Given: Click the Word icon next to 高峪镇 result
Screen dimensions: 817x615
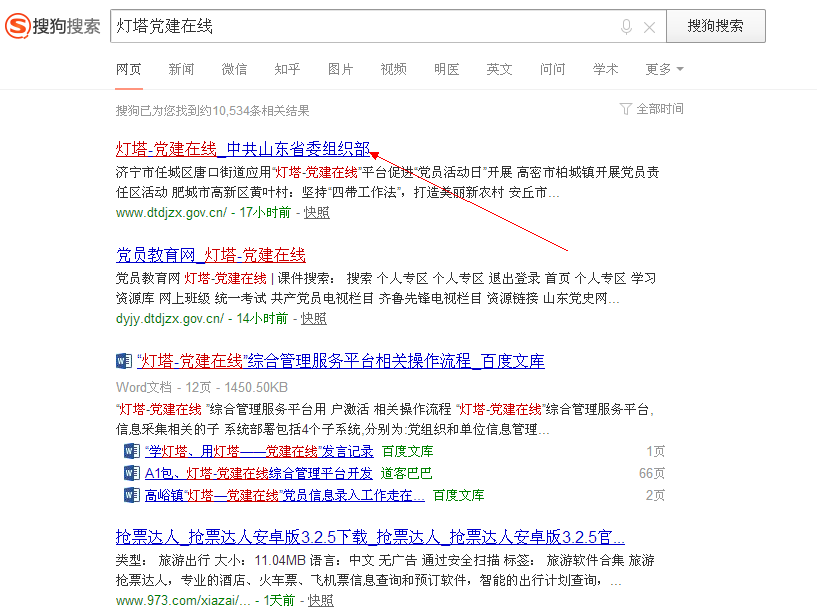Looking at the screenshot, I should [x=132, y=495].
